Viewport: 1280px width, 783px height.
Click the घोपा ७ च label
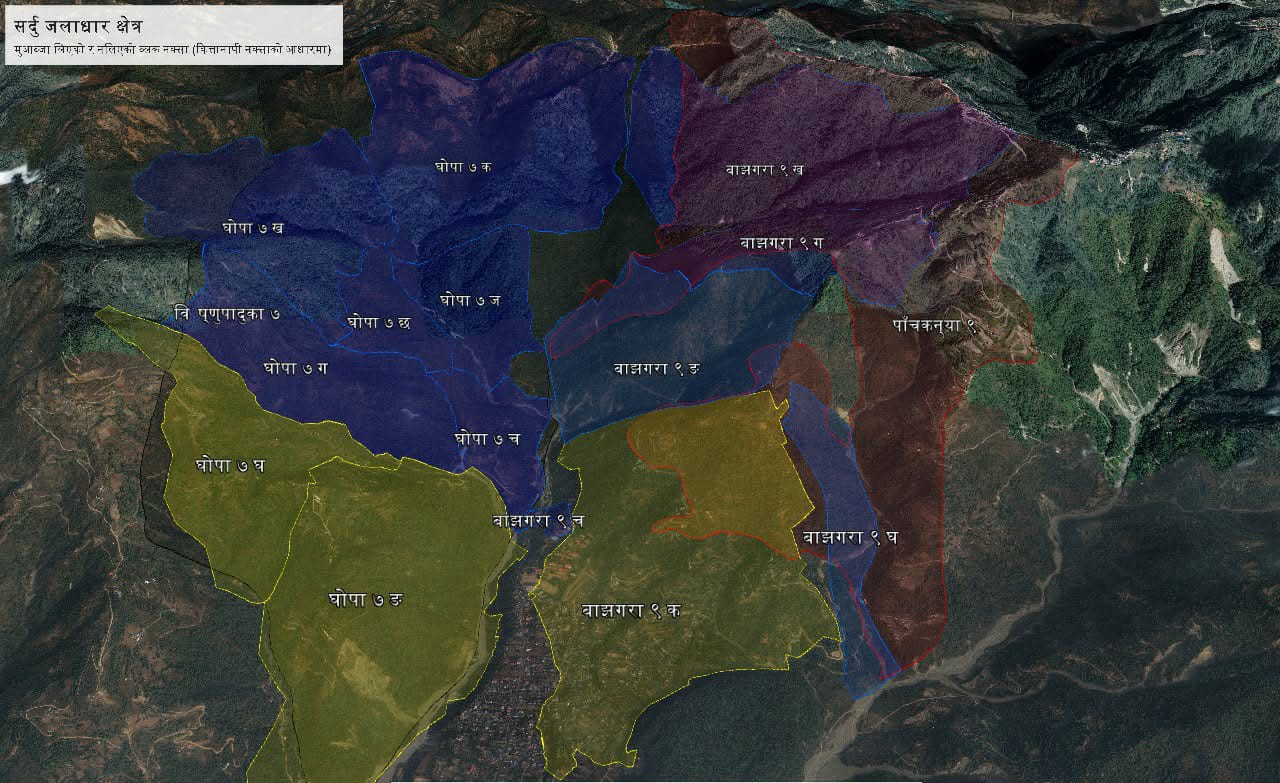487,439
